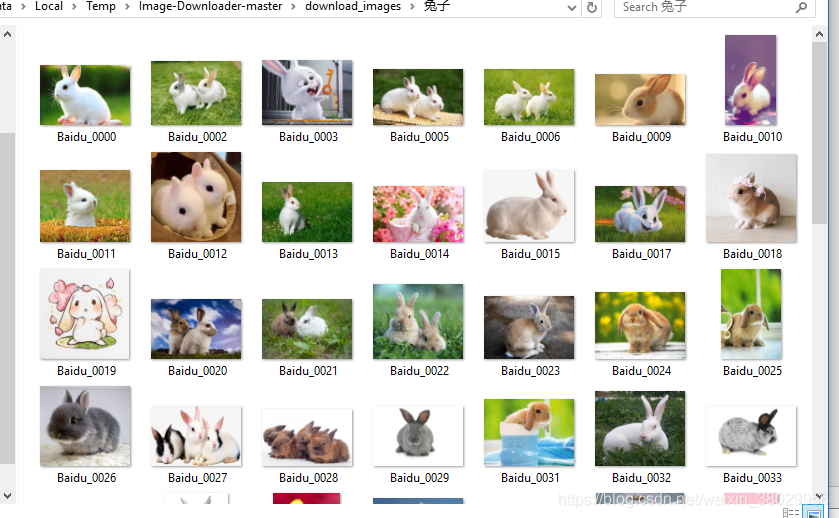Click the Baidu_0029 file name label
The width and height of the screenshot is (839, 518).
pos(419,478)
